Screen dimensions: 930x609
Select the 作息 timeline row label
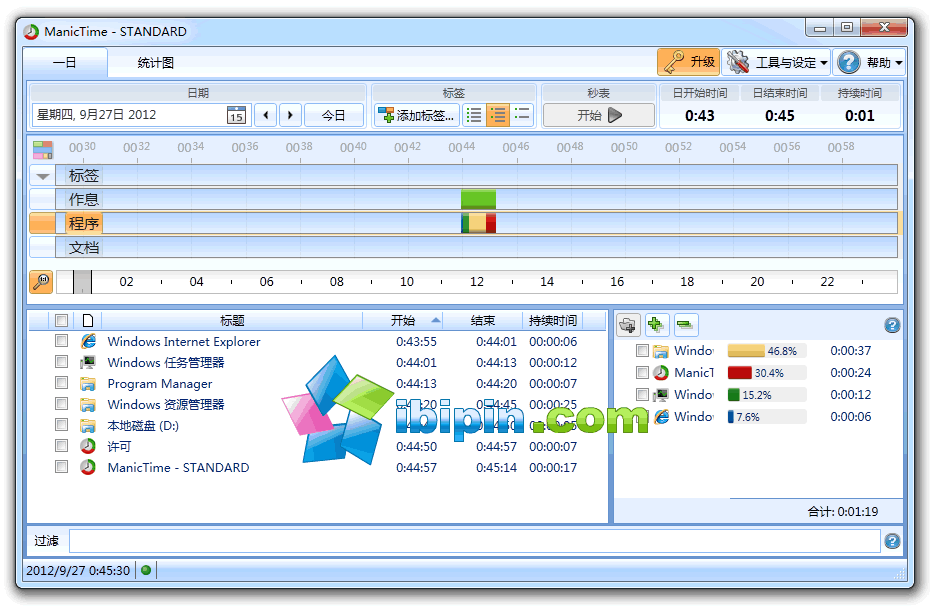84,200
